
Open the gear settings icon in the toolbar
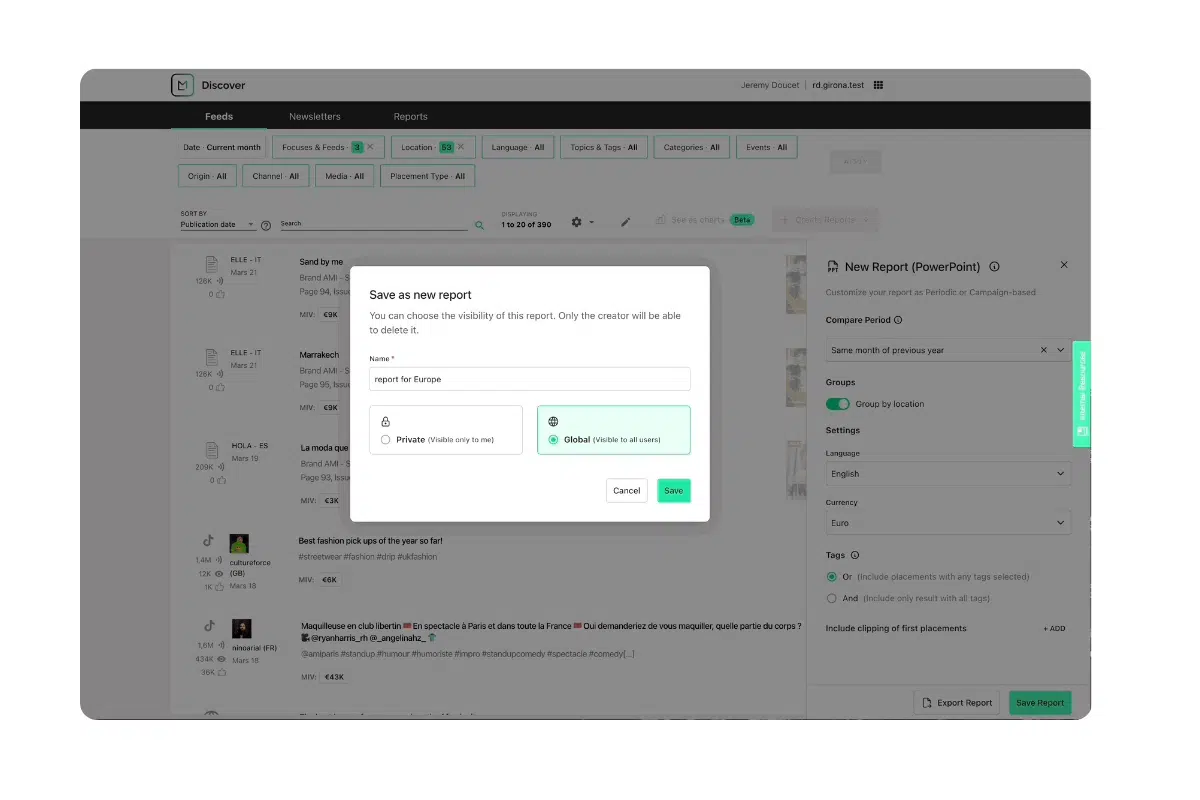tap(578, 220)
